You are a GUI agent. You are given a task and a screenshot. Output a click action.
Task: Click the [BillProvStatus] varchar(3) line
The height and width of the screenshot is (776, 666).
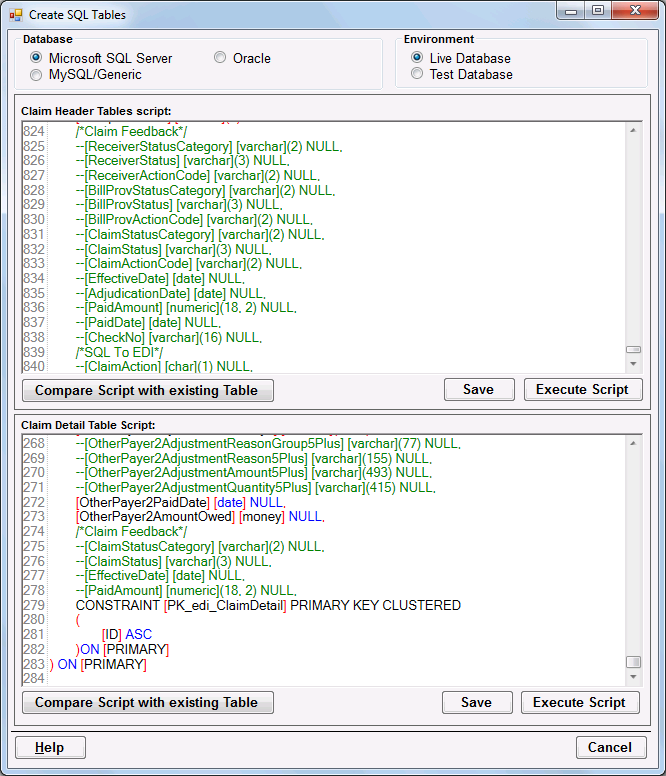(179, 205)
